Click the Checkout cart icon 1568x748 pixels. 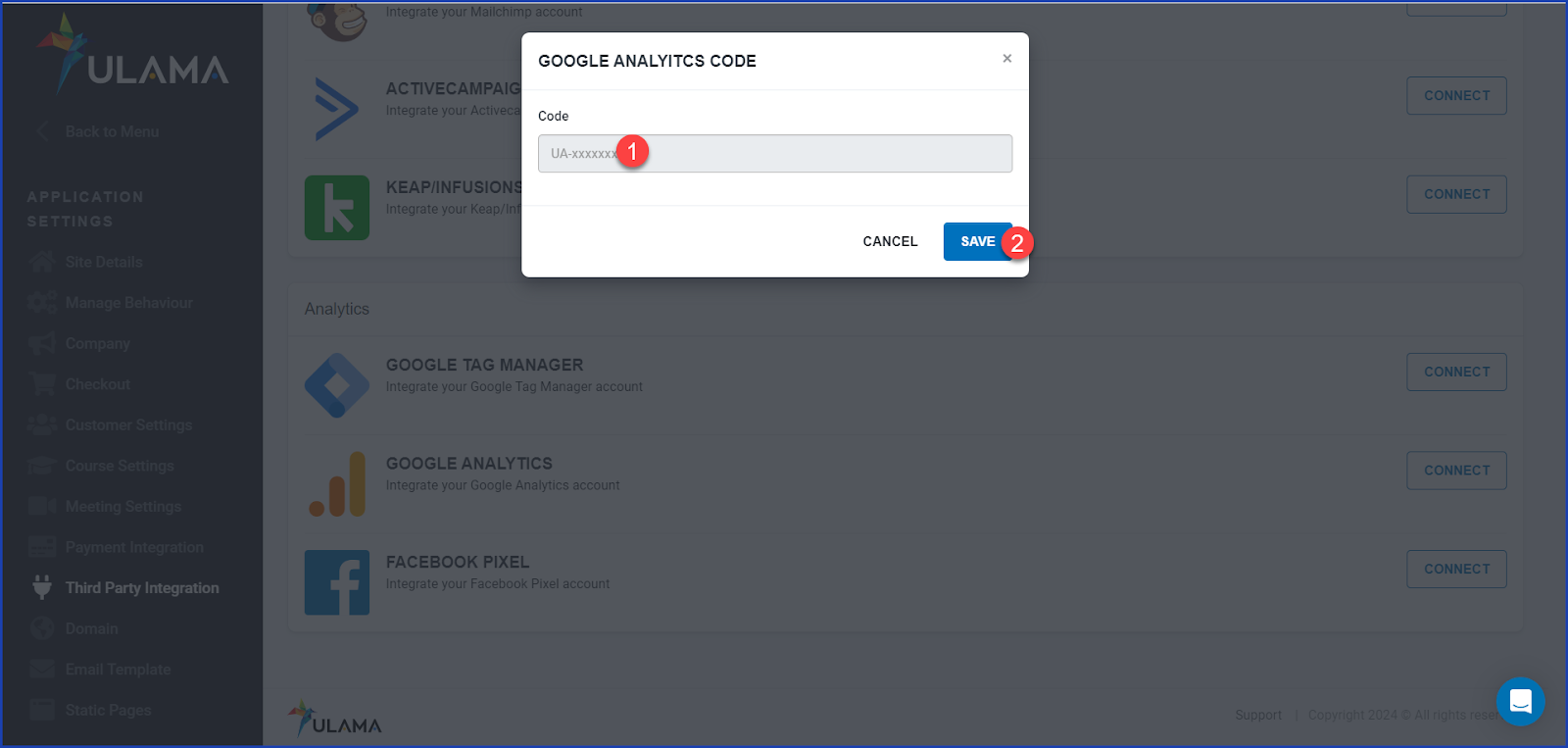tap(42, 384)
